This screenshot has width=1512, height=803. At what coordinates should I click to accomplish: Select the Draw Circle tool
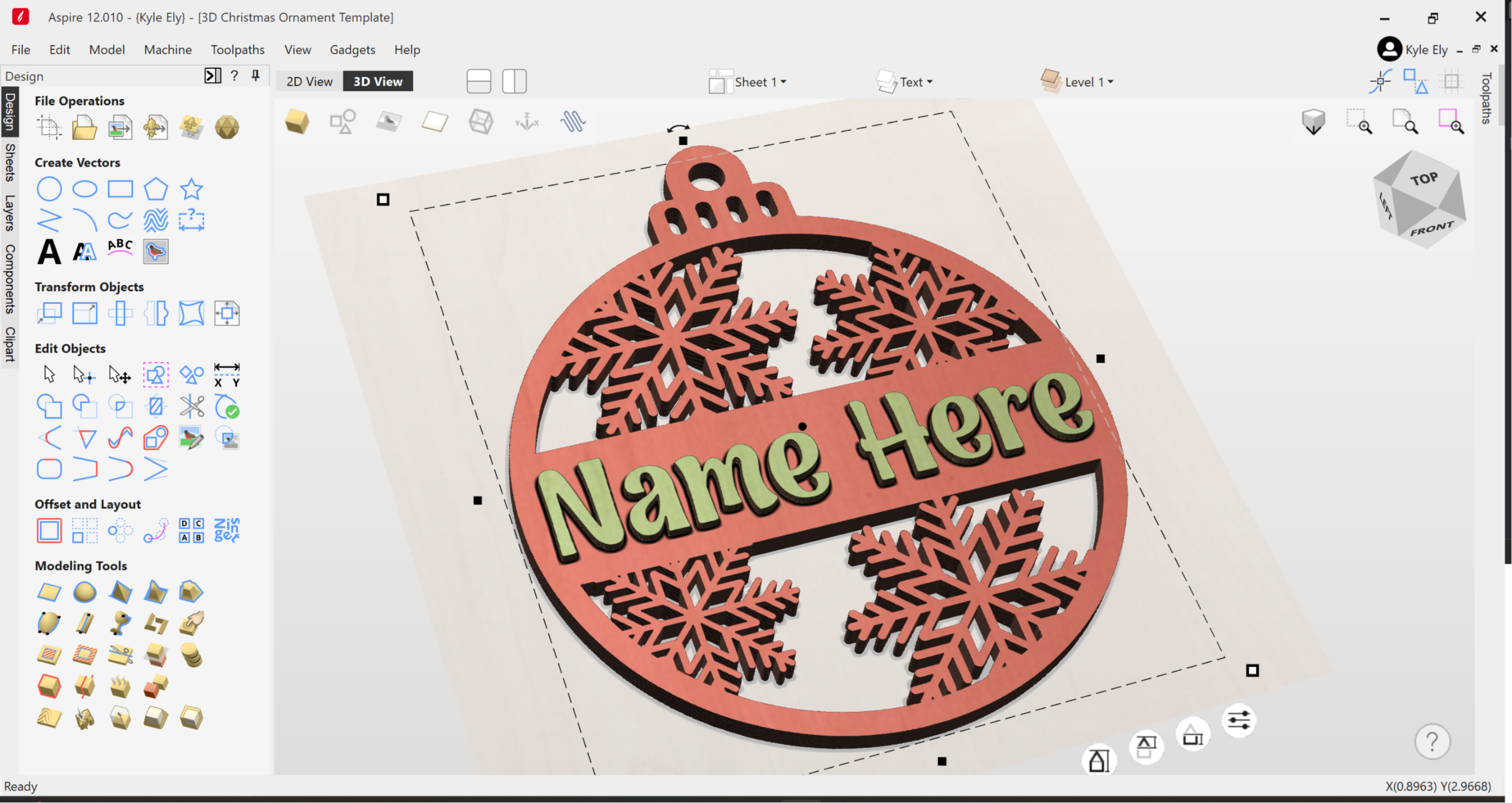pyautogui.click(x=49, y=190)
